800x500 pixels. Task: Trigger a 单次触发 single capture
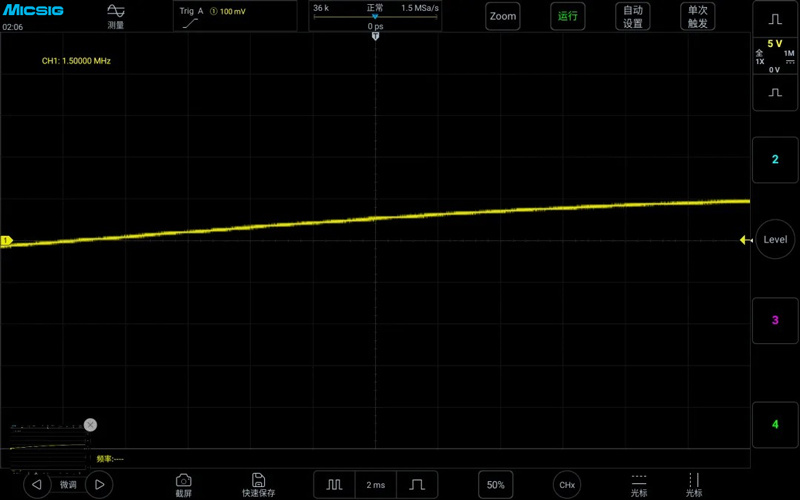[697, 16]
